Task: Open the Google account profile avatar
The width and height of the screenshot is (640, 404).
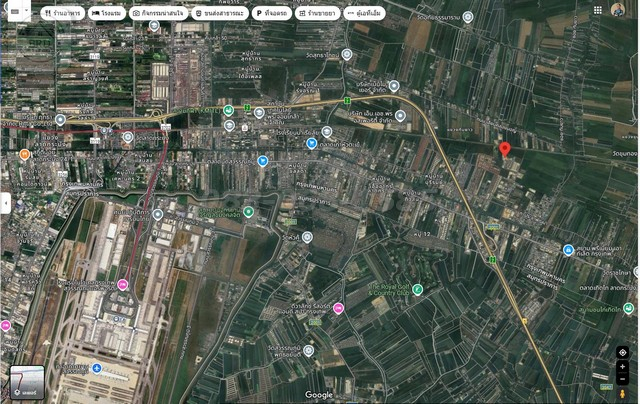Action: pos(618,9)
